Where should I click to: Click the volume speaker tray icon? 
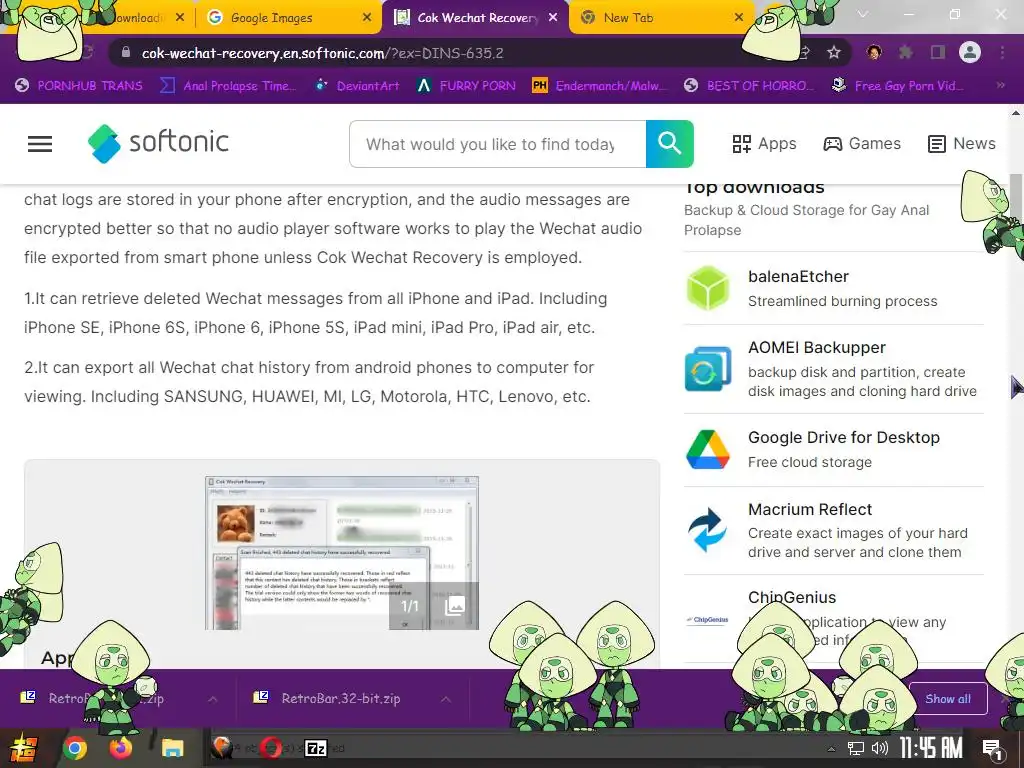tap(880, 748)
